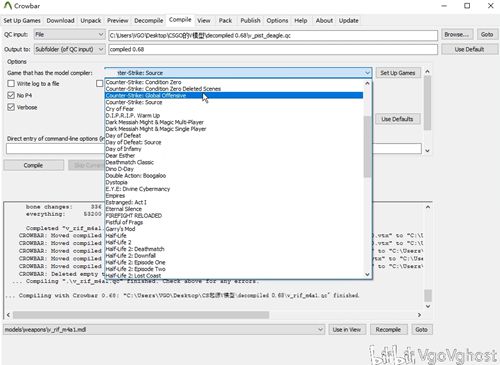Choose Deathmatch Classic
500x365 pixels.
(234, 162)
